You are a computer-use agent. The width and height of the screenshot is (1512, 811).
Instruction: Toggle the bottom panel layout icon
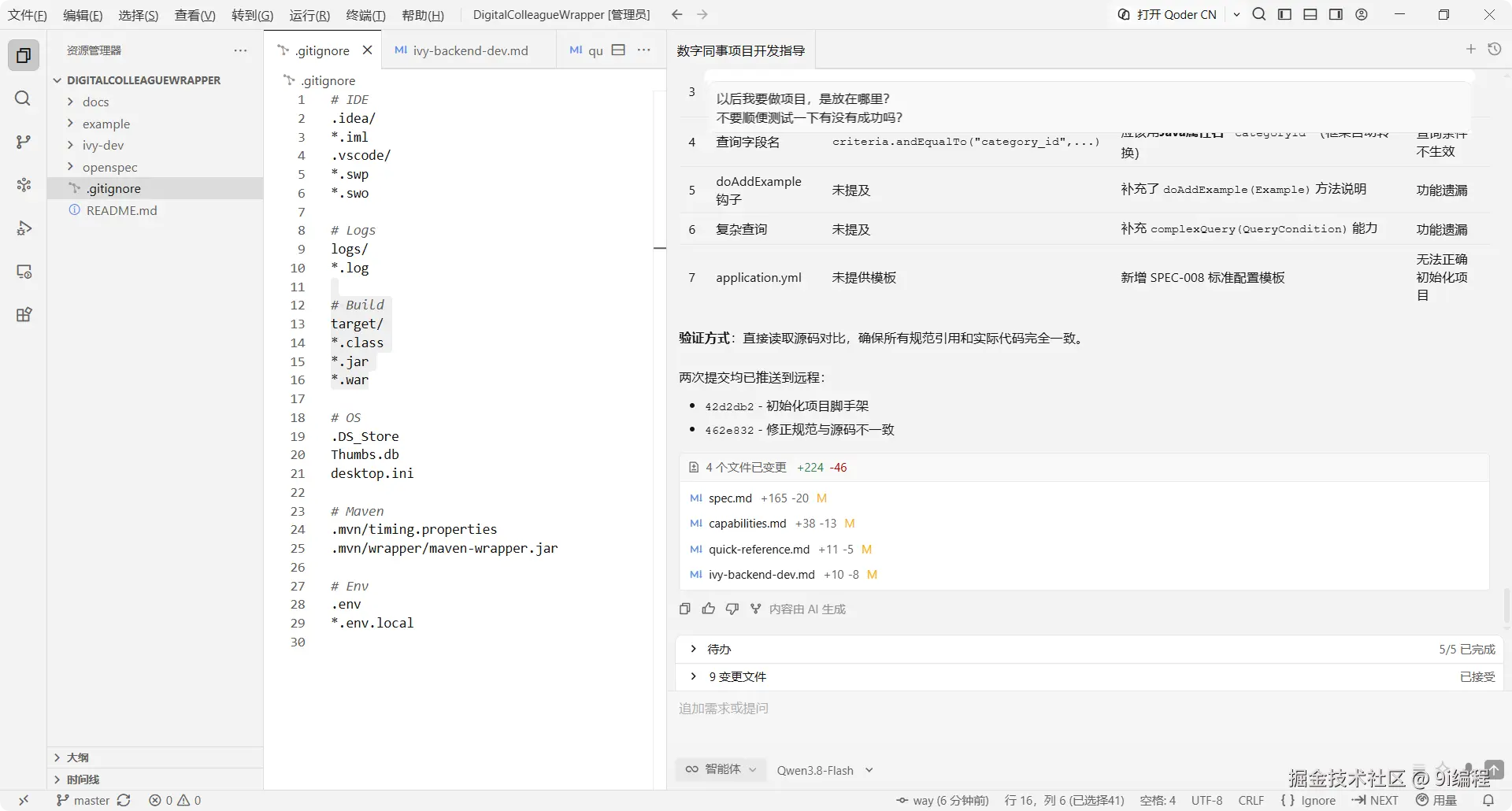pos(1310,14)
